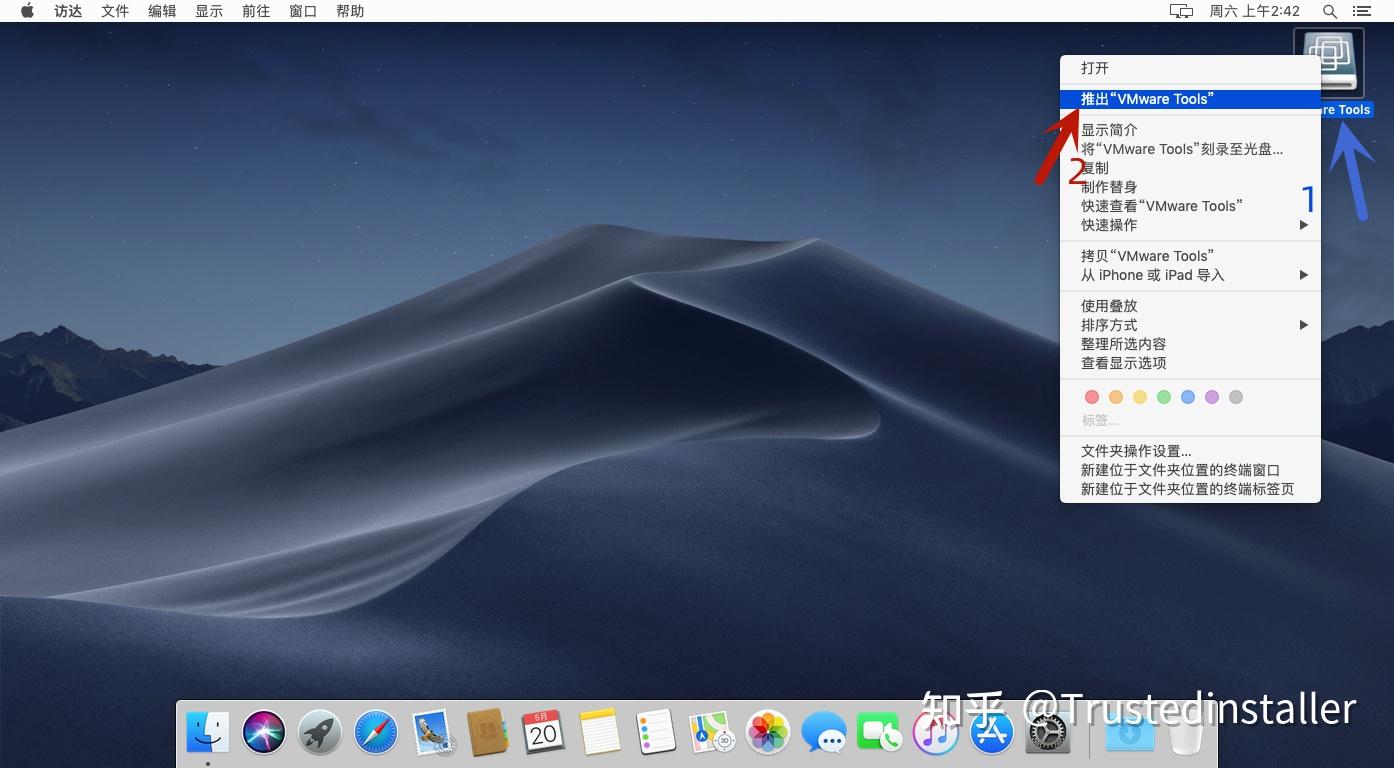
Task: Select the VMware Tools disk image on desktop
Action: click(x=1331, y=61)
